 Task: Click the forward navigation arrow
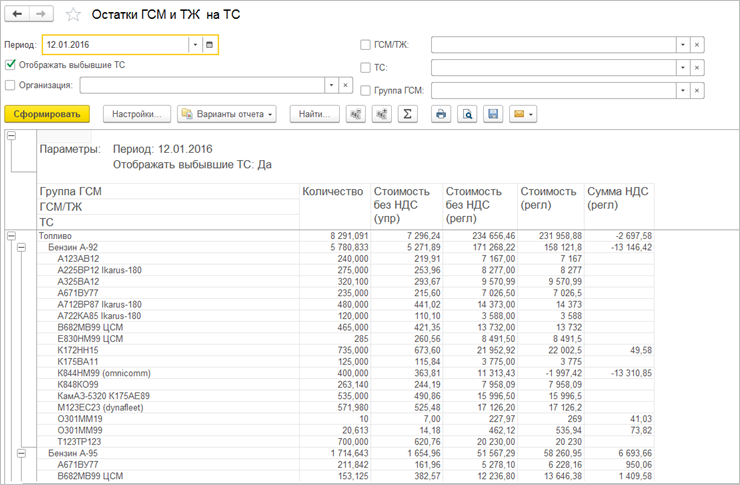[x=41, y=15]
